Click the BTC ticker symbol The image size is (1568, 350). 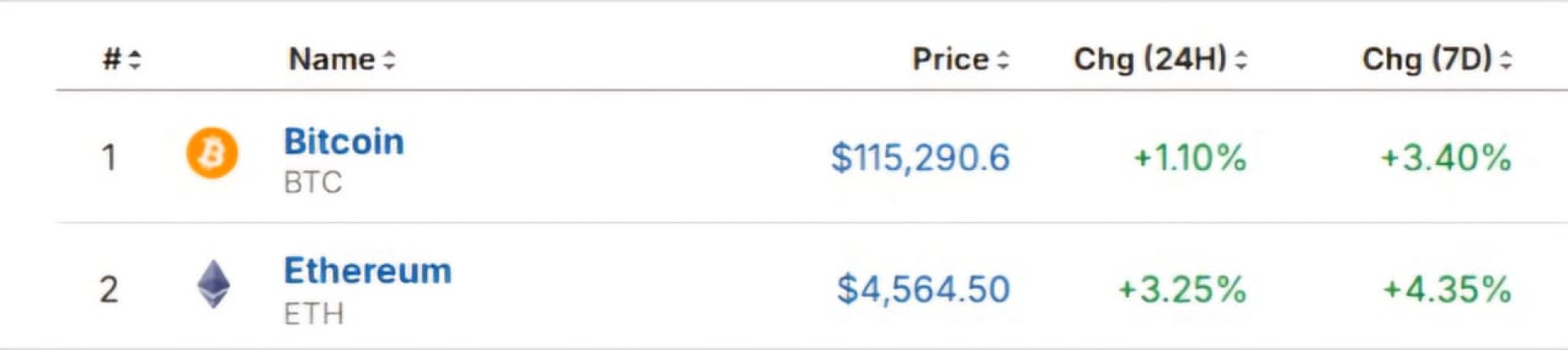pyautogui.click(x=313, y=182)
